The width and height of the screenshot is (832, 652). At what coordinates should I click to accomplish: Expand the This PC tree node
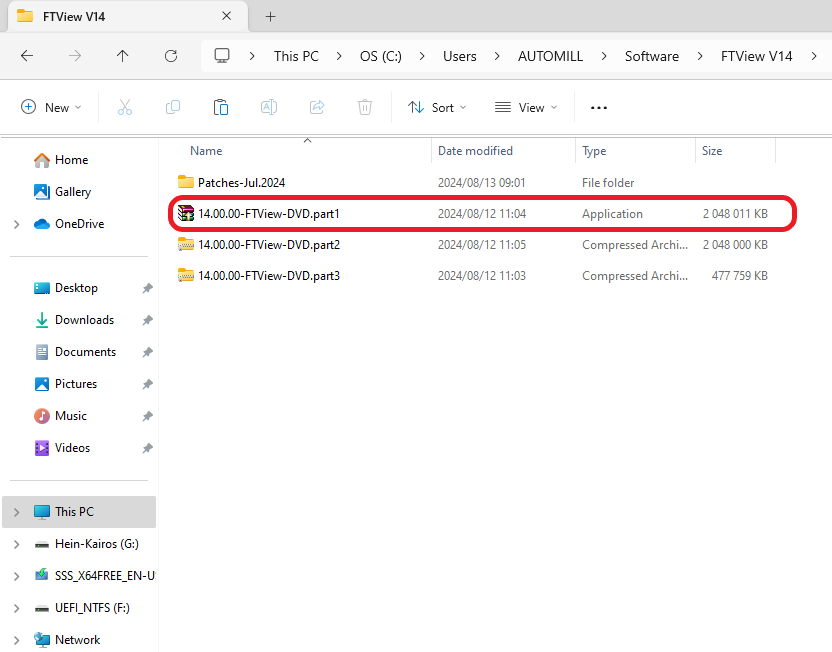(x=16, y=512)
